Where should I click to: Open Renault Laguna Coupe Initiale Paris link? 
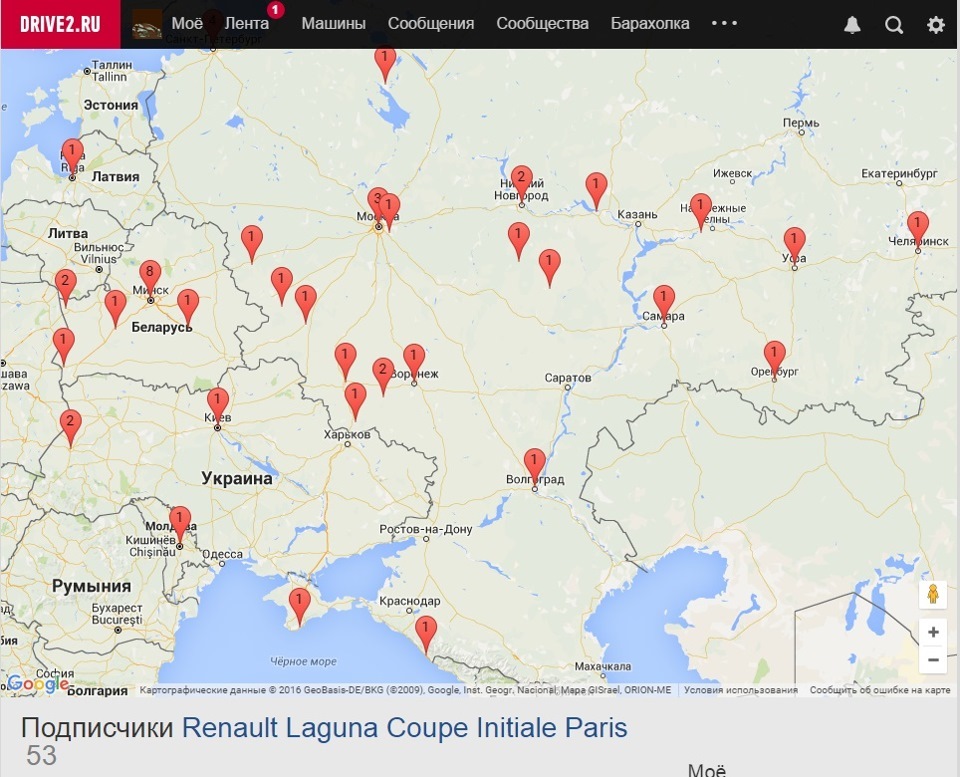point(405,728)
